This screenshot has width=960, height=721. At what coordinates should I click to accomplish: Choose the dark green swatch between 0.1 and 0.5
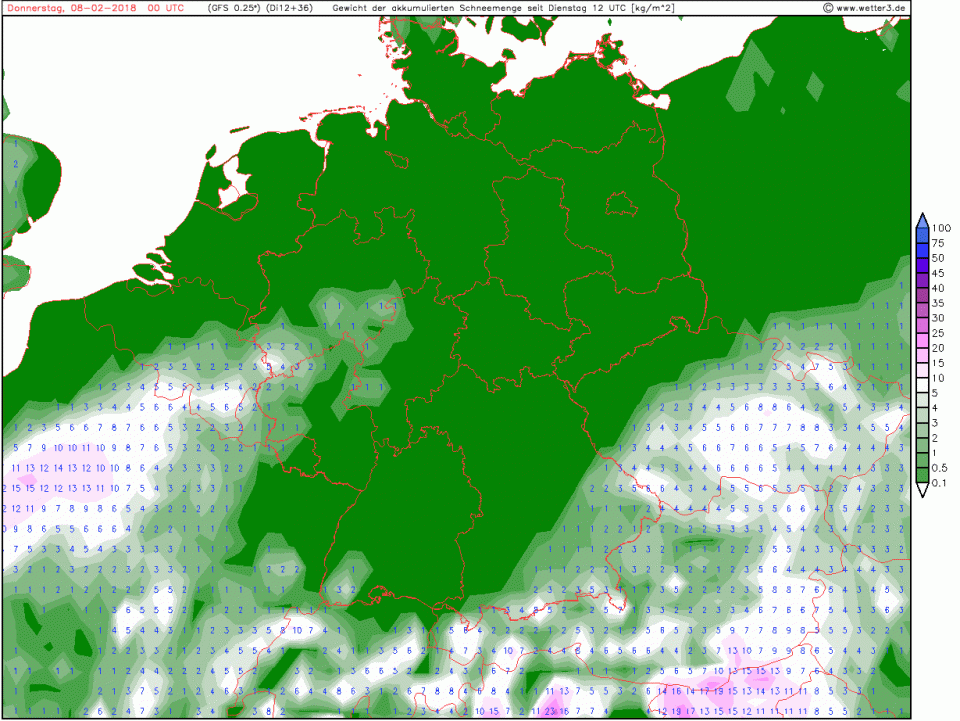click(x=921, y=475)
